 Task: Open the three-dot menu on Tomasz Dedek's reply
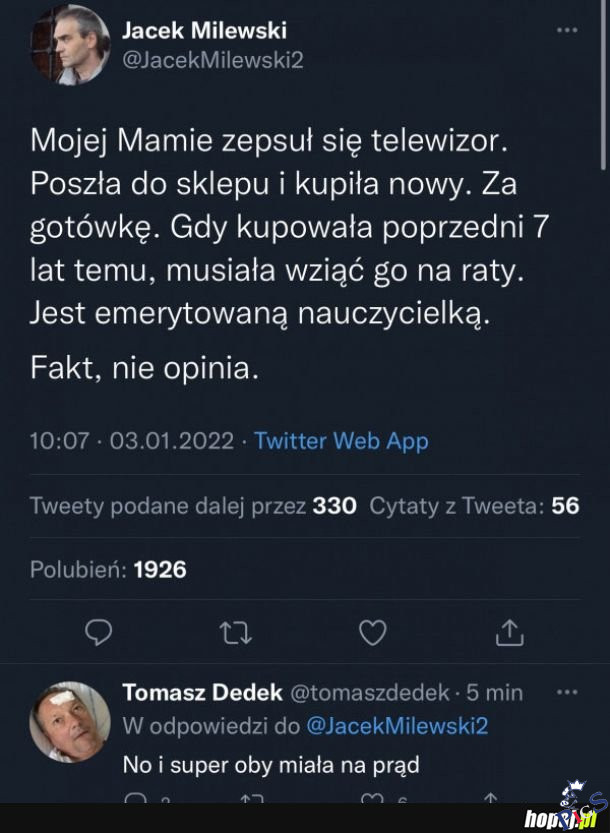(567, 691)
